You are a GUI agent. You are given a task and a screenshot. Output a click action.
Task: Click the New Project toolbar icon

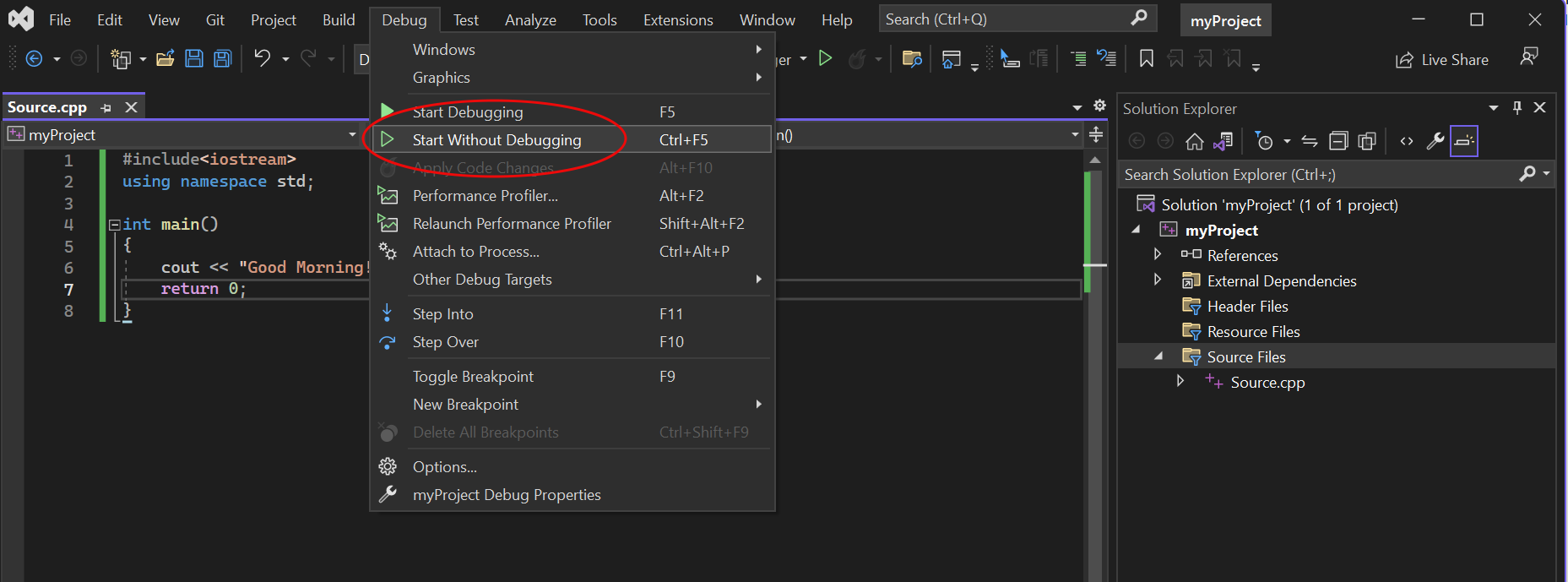[x=121, y=58]
